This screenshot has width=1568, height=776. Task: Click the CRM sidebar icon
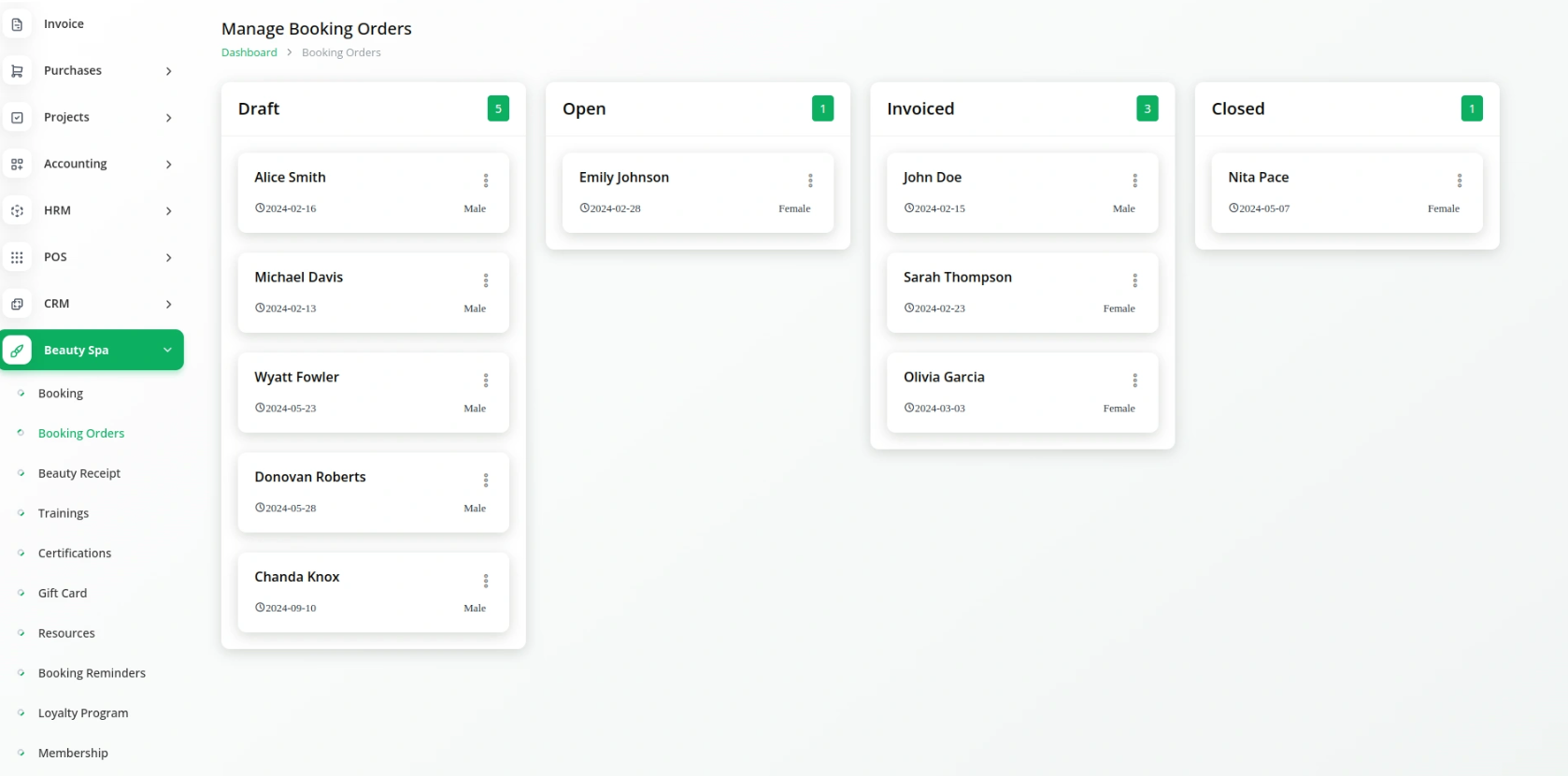[x=17, y=304]
